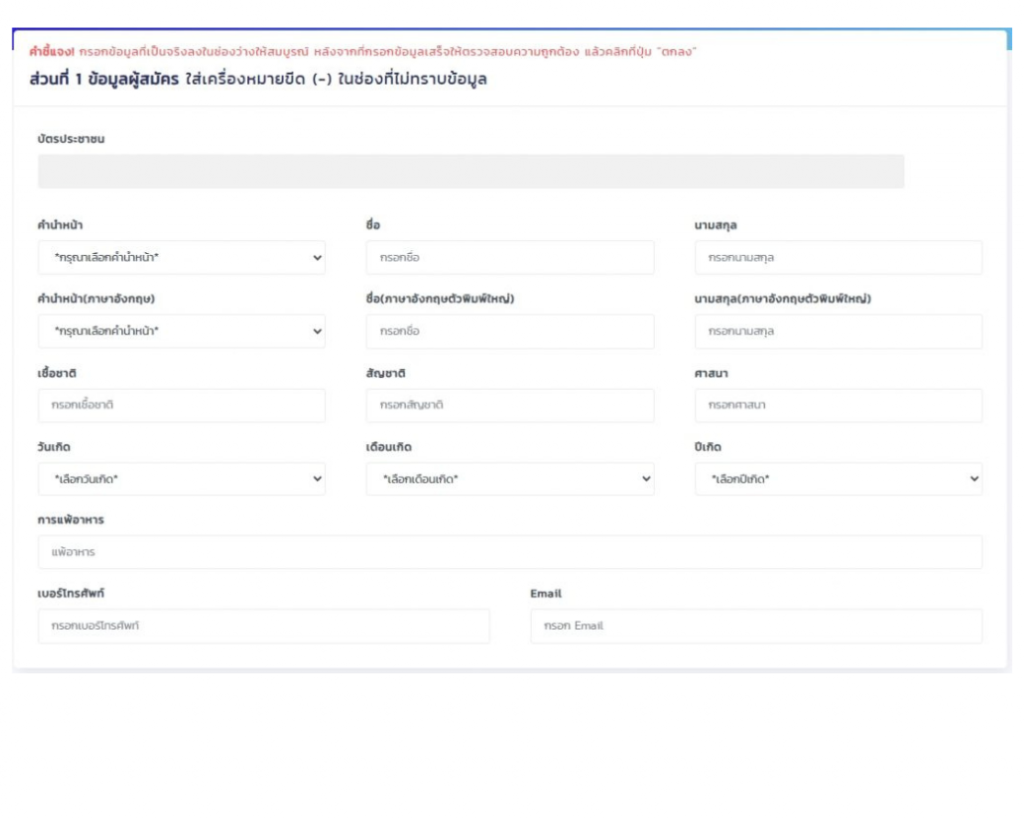Click the grey national ID field (บัตรประชาชน)

[x=471, y=171]
